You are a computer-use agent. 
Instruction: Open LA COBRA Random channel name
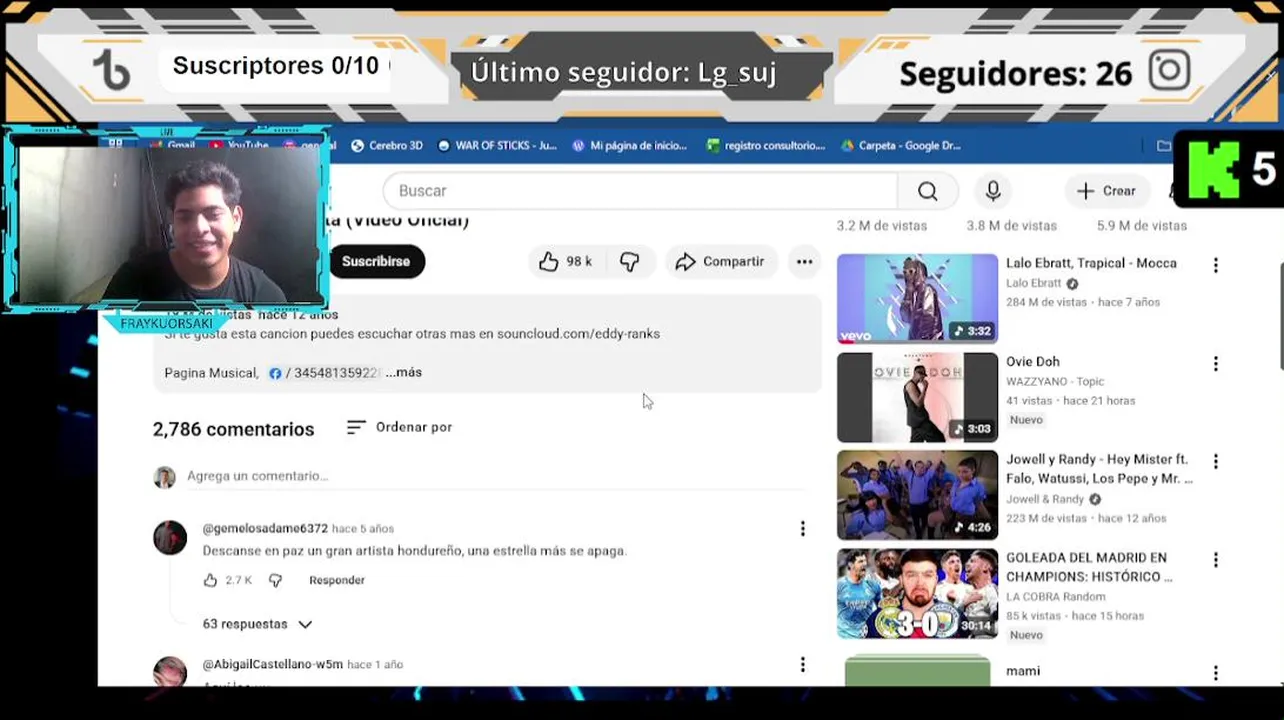pyautogui.click(x=1055, y=597)
